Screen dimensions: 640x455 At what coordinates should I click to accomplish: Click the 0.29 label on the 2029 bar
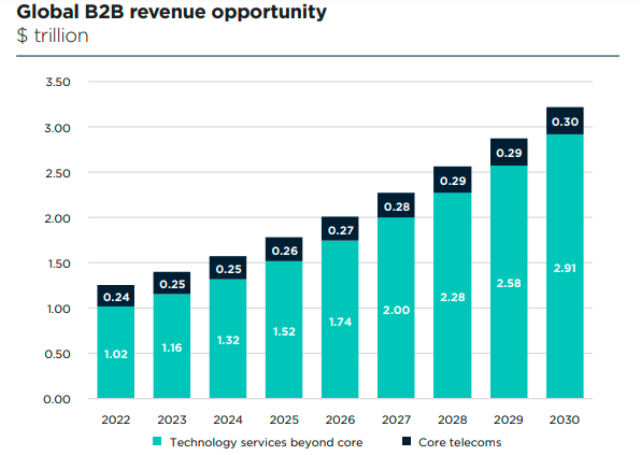point(509,153)
